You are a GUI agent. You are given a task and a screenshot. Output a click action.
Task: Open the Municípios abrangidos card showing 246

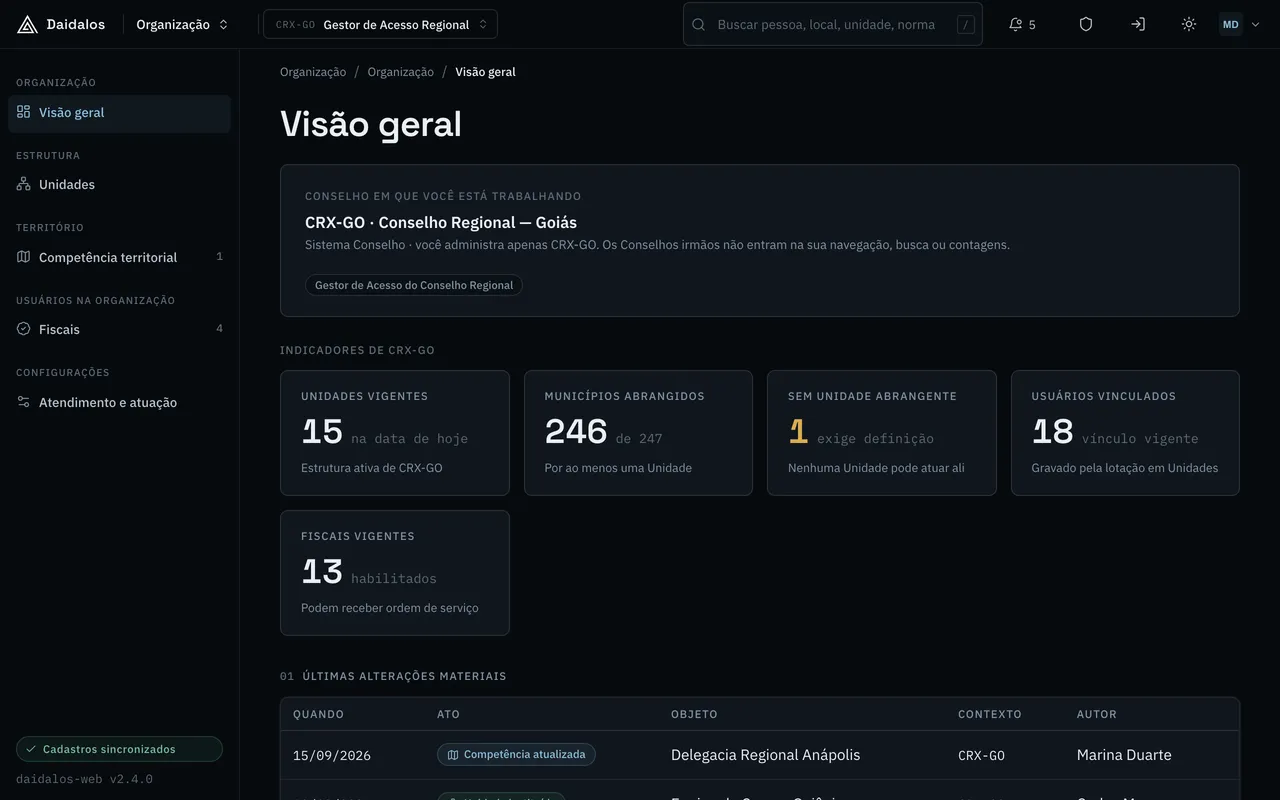(638, 433)
